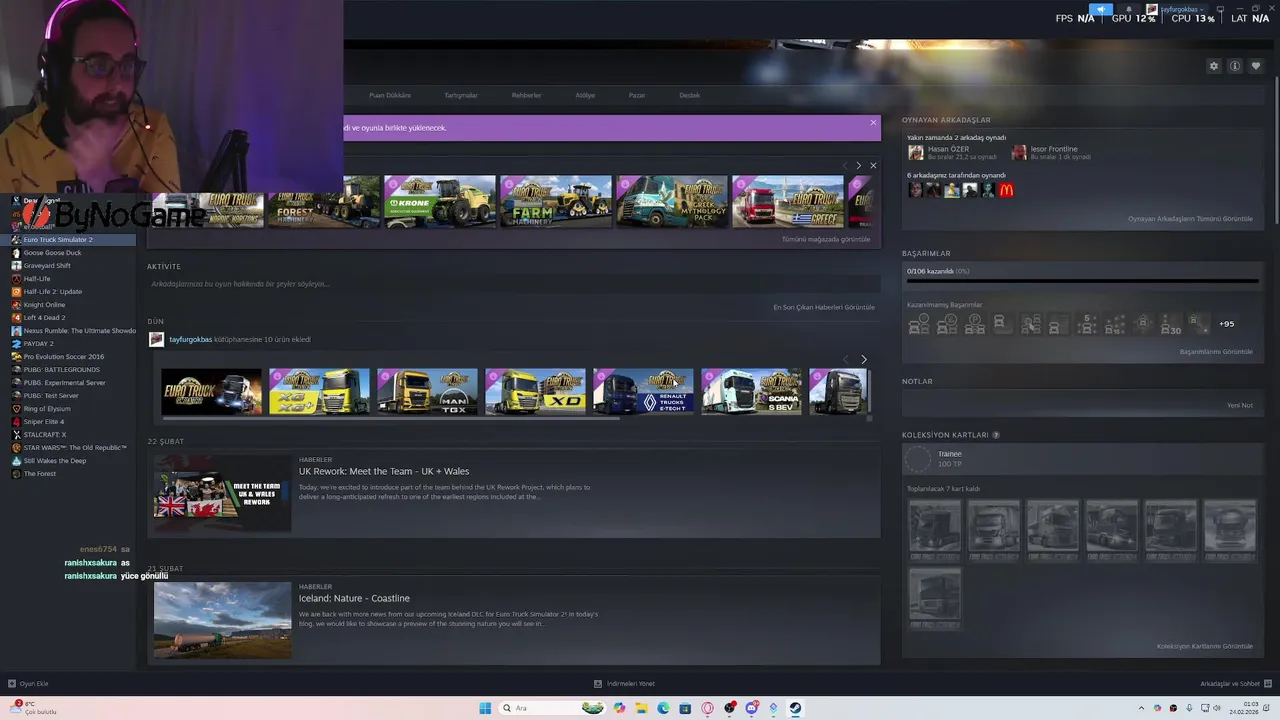
Task: Click Oyun Ekle add game button
Action: pos(28,684)
